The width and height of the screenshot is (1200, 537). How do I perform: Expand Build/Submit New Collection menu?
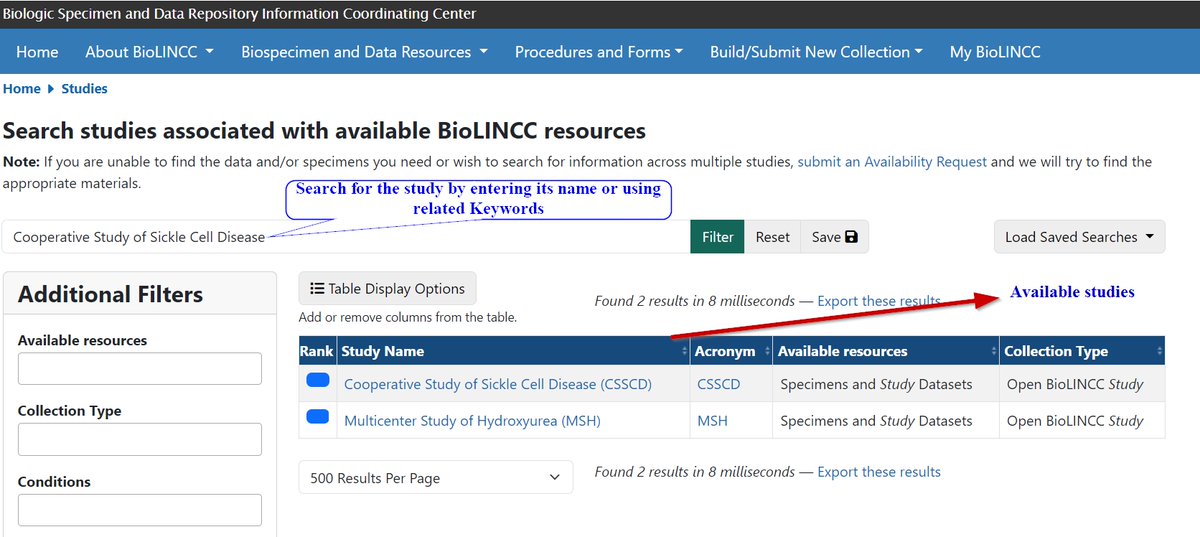click(816, 52)
